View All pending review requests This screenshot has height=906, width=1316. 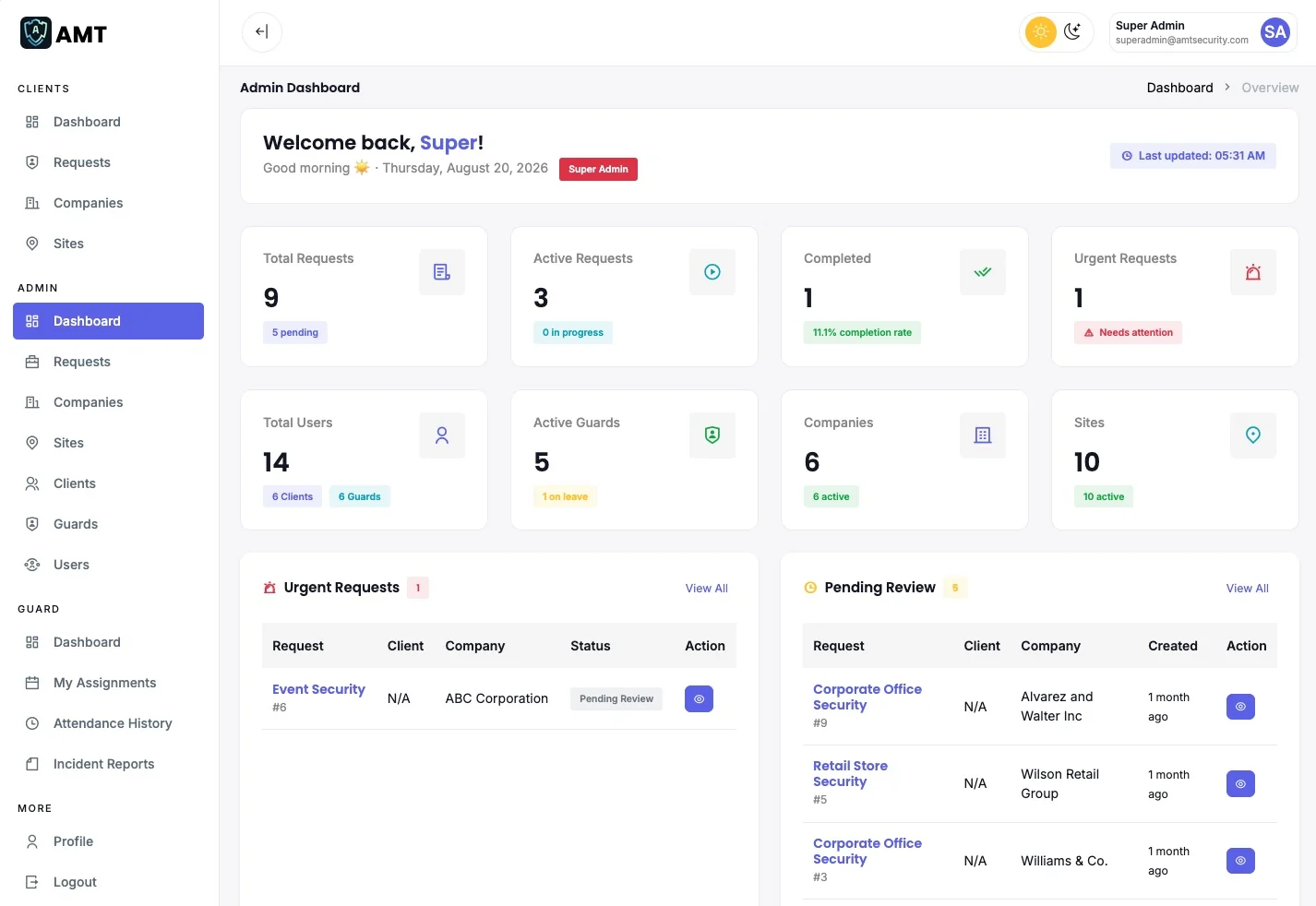(x=1247, y=589)
